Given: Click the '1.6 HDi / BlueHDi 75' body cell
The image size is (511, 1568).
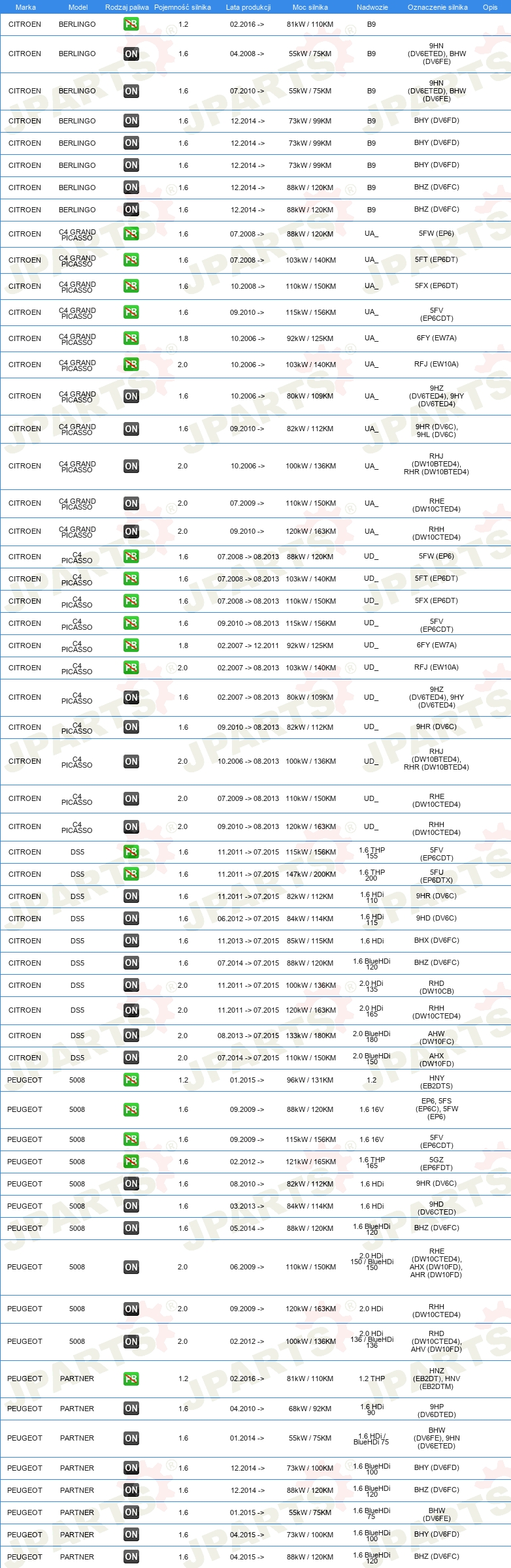Looking at the screenshot, I should [x=371, y=1439].
